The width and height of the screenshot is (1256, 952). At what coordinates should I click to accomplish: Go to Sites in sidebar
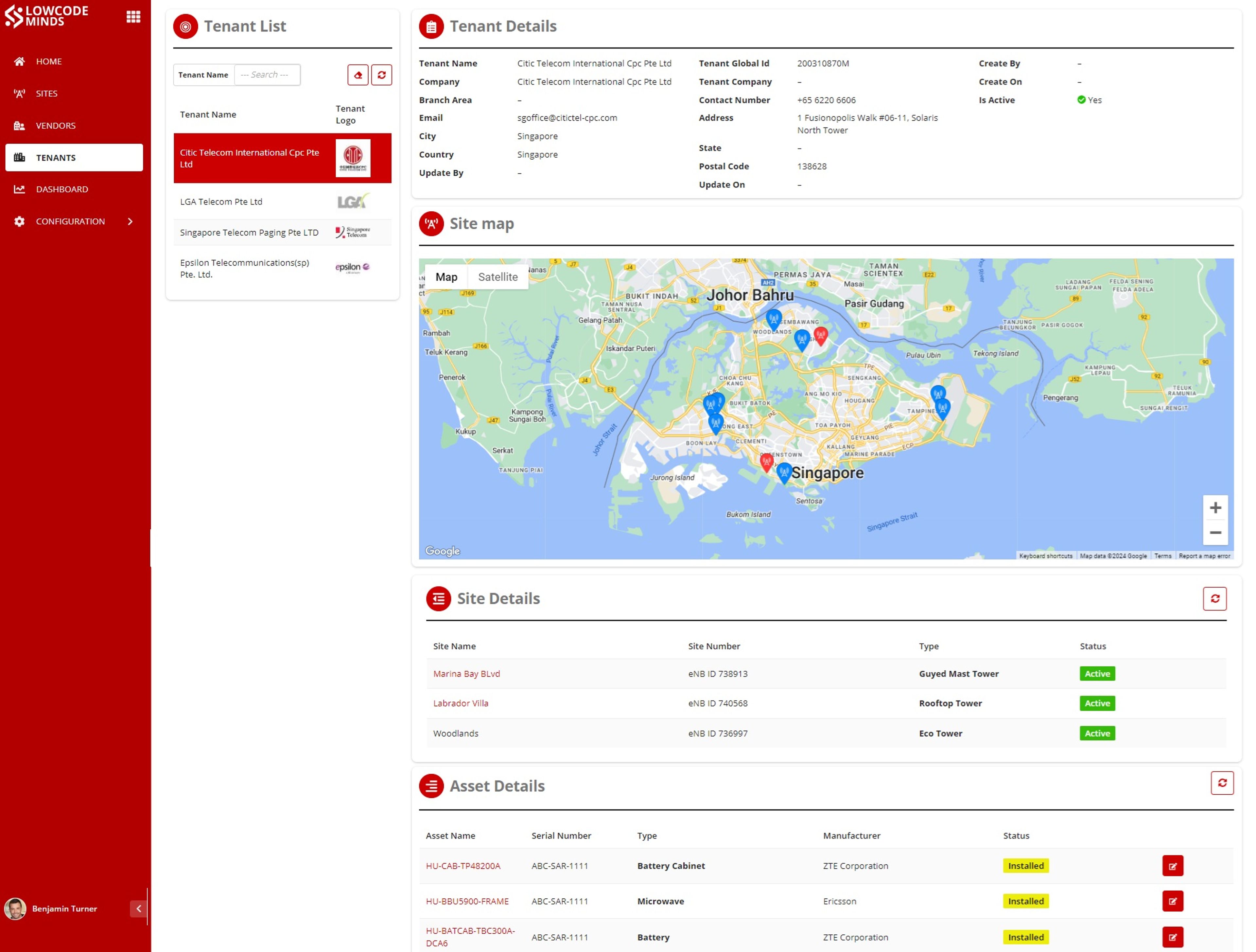pyautogui.click(x=74, y=93)
